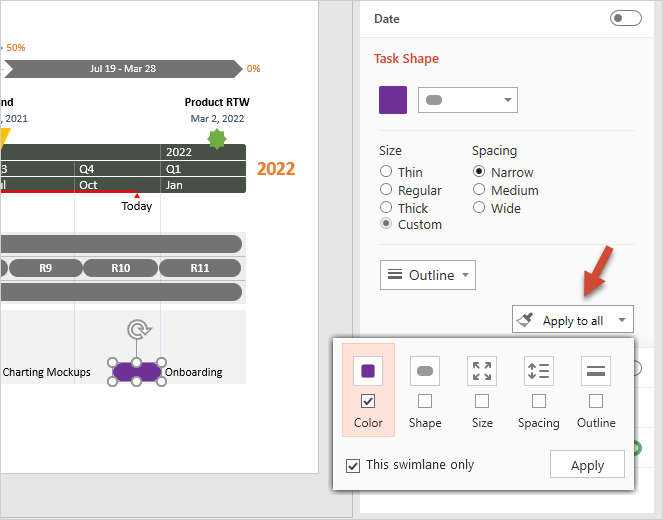The width and height of the screenshot is (663, 520).
Task: Click the paintbrush icon on Apply to all
Action: coord(526,320)
